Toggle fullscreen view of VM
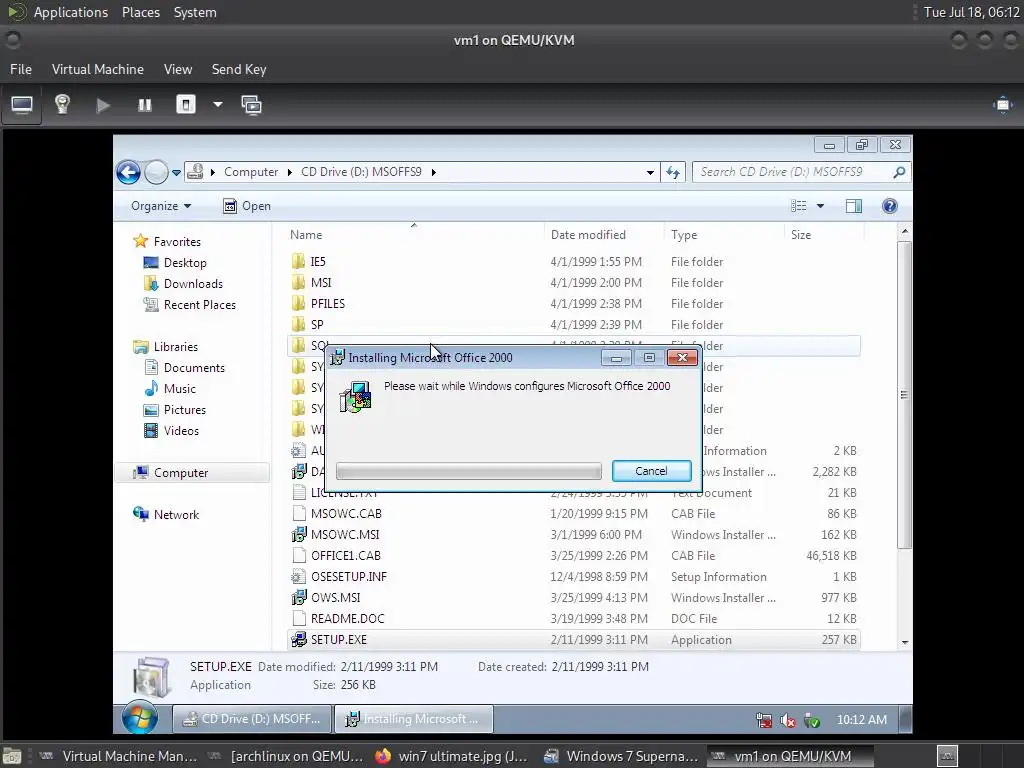The height and width of the screenshot is (768, 1024). pos(1002,105)
